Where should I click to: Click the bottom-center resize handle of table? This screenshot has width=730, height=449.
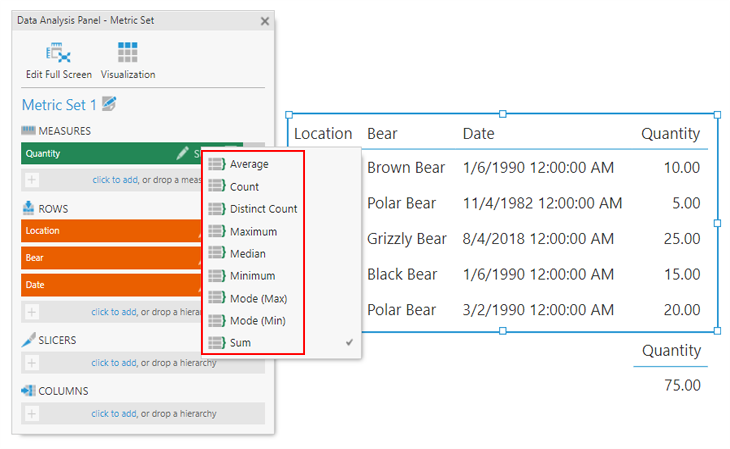(503, 331)
